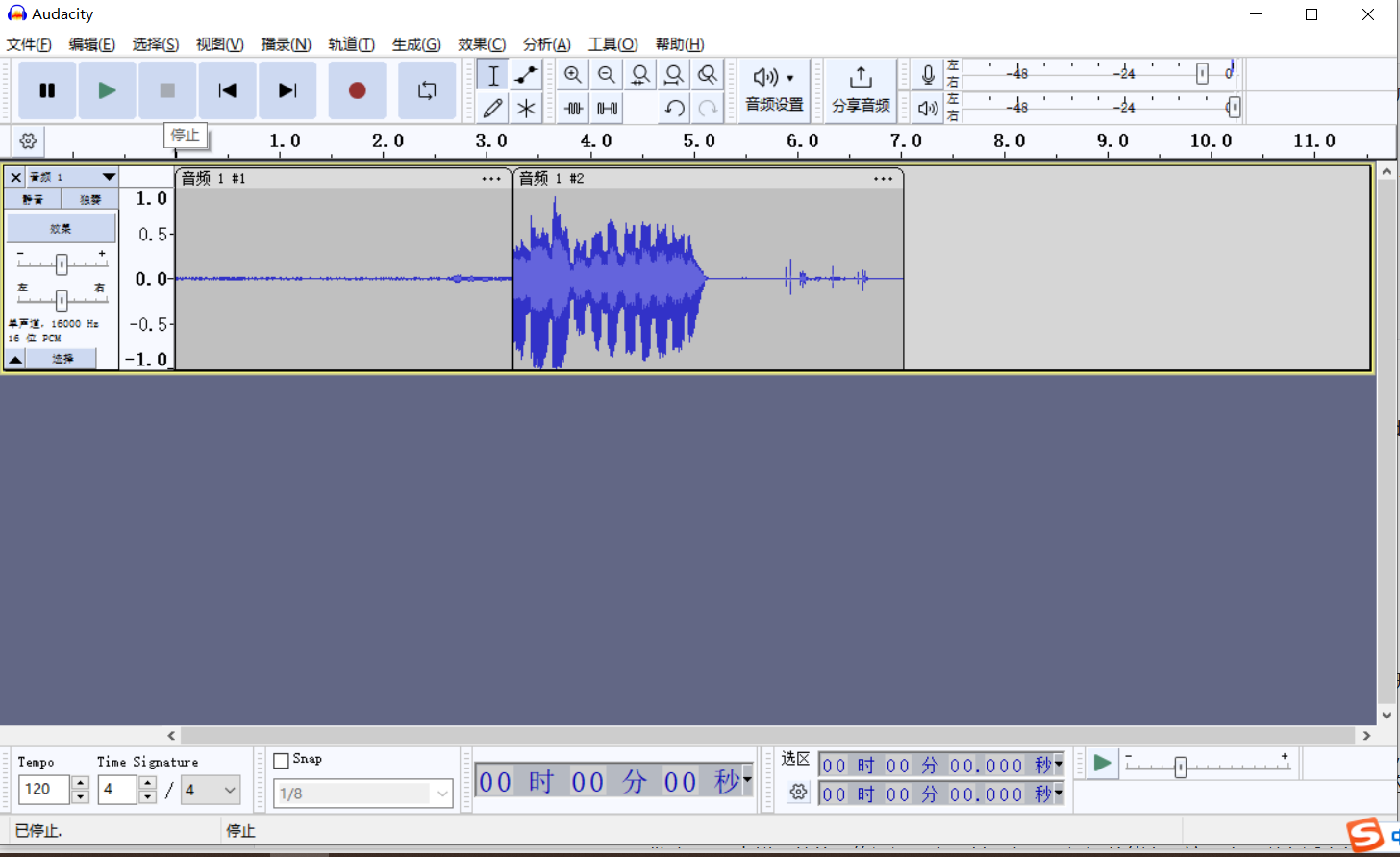Open the 视图(V) menu
Image resolution: width=1400 pixels, height=857 pixels.
pos(220,44)
